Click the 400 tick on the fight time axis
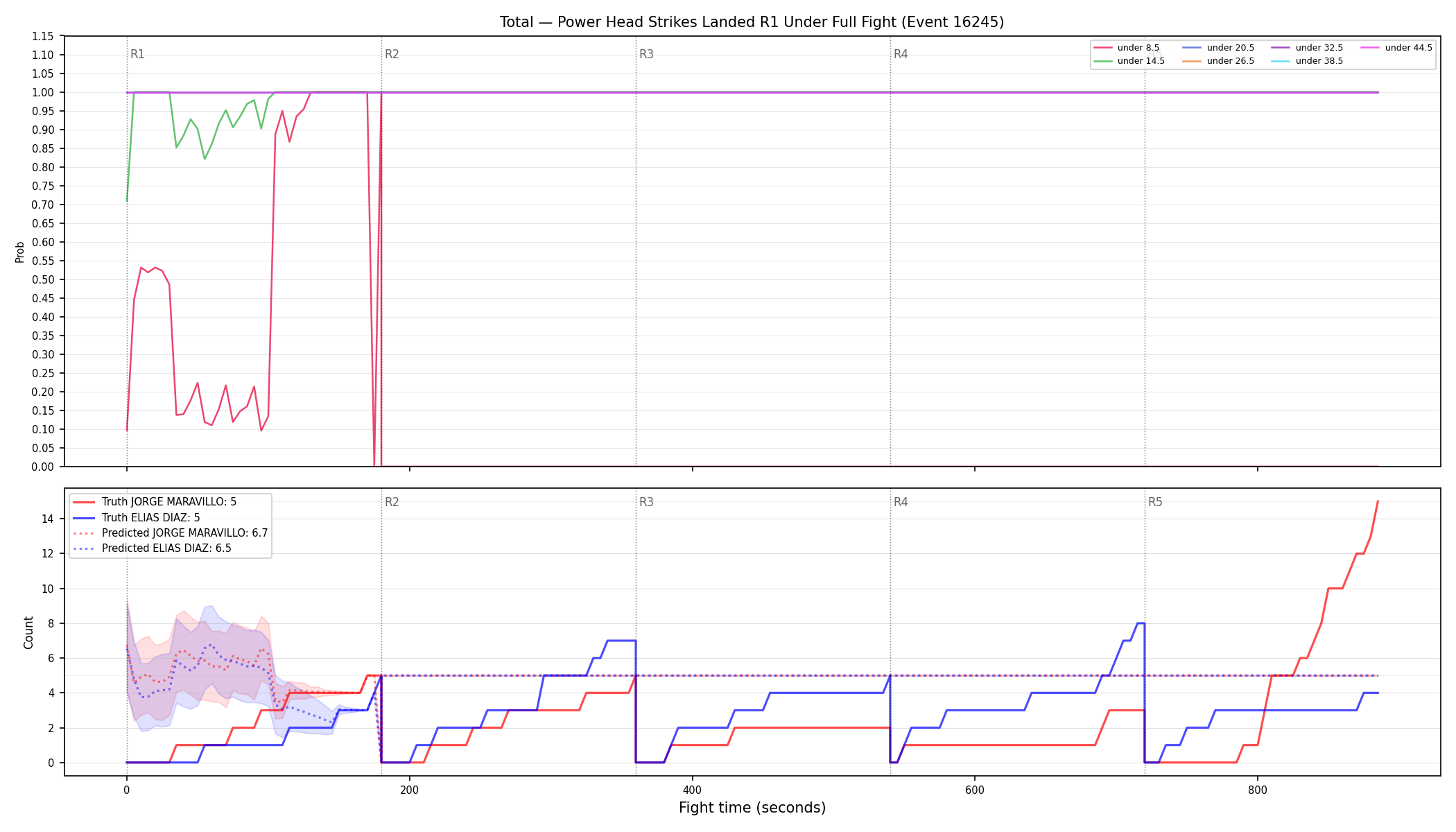The image size is (1456, 832). point(692,789)
